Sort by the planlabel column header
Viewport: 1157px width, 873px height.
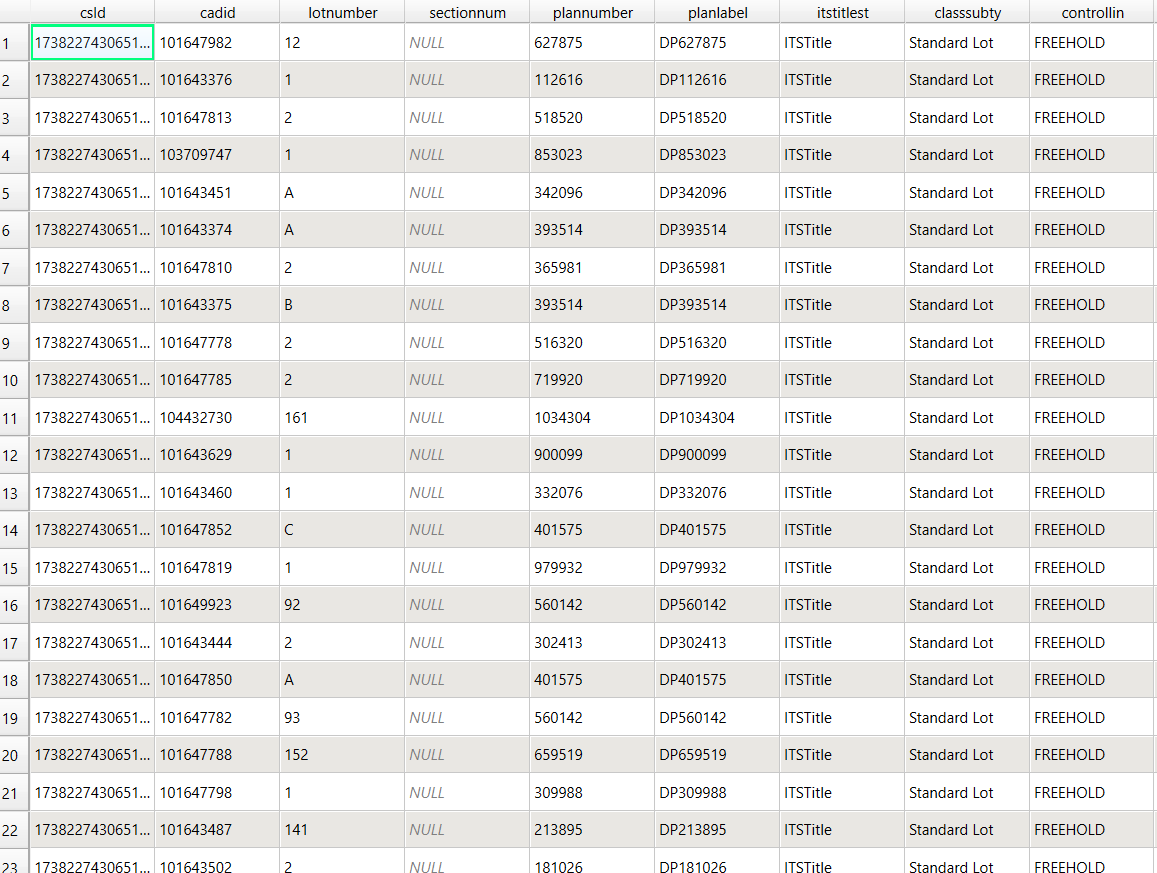717,13
